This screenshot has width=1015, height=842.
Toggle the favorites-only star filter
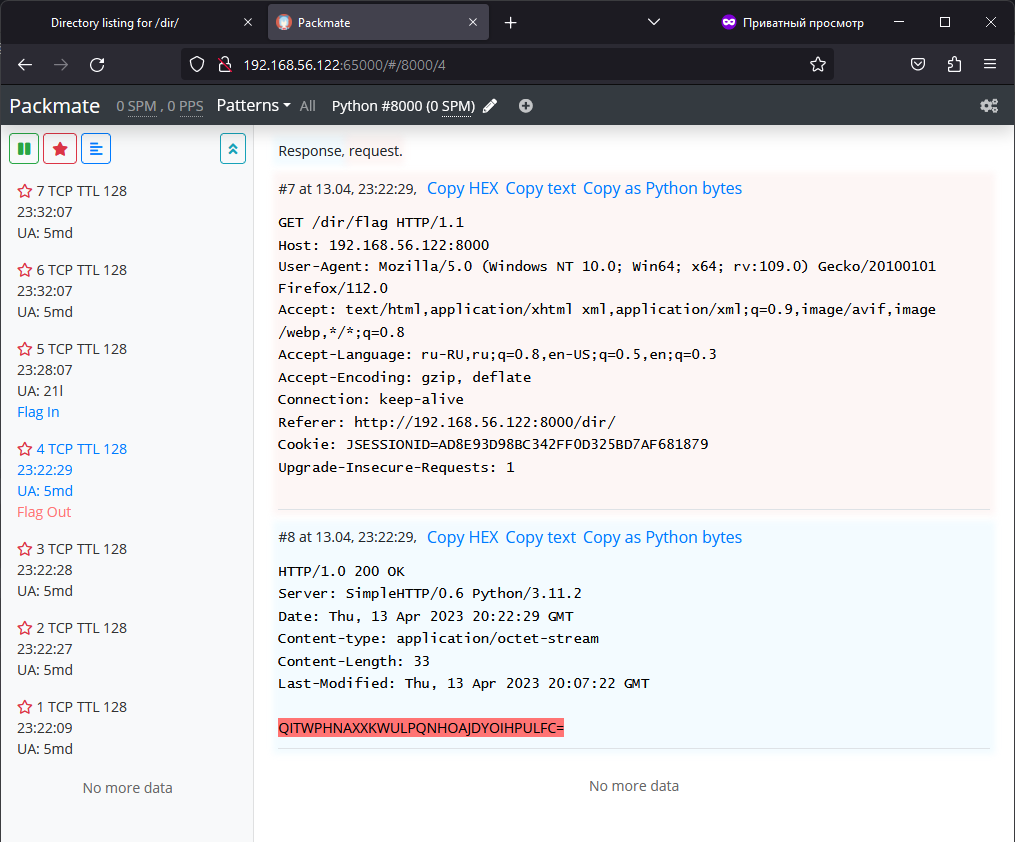pos(60,149)
